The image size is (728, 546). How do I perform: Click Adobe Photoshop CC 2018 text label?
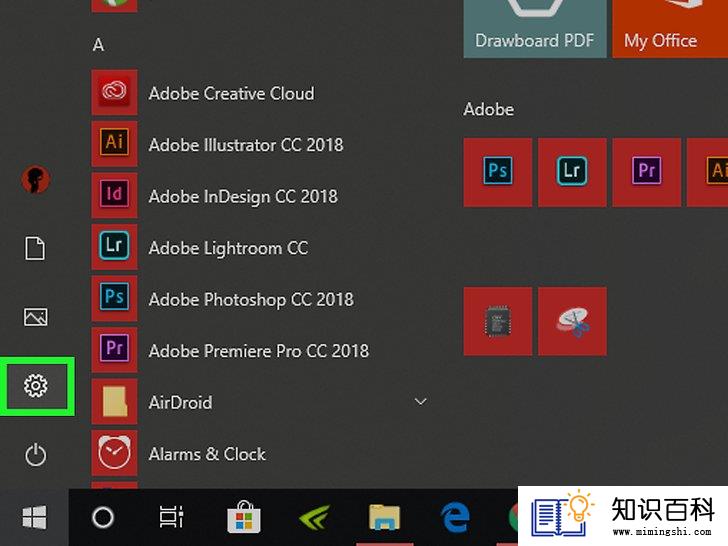pos(251,299)
